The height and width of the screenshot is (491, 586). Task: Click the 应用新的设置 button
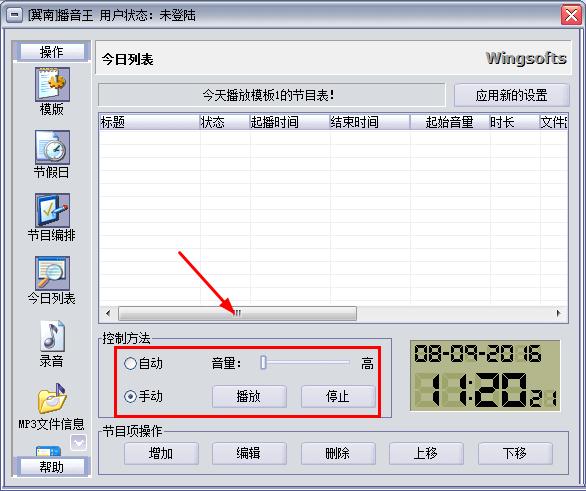click(x=511, y=95)
